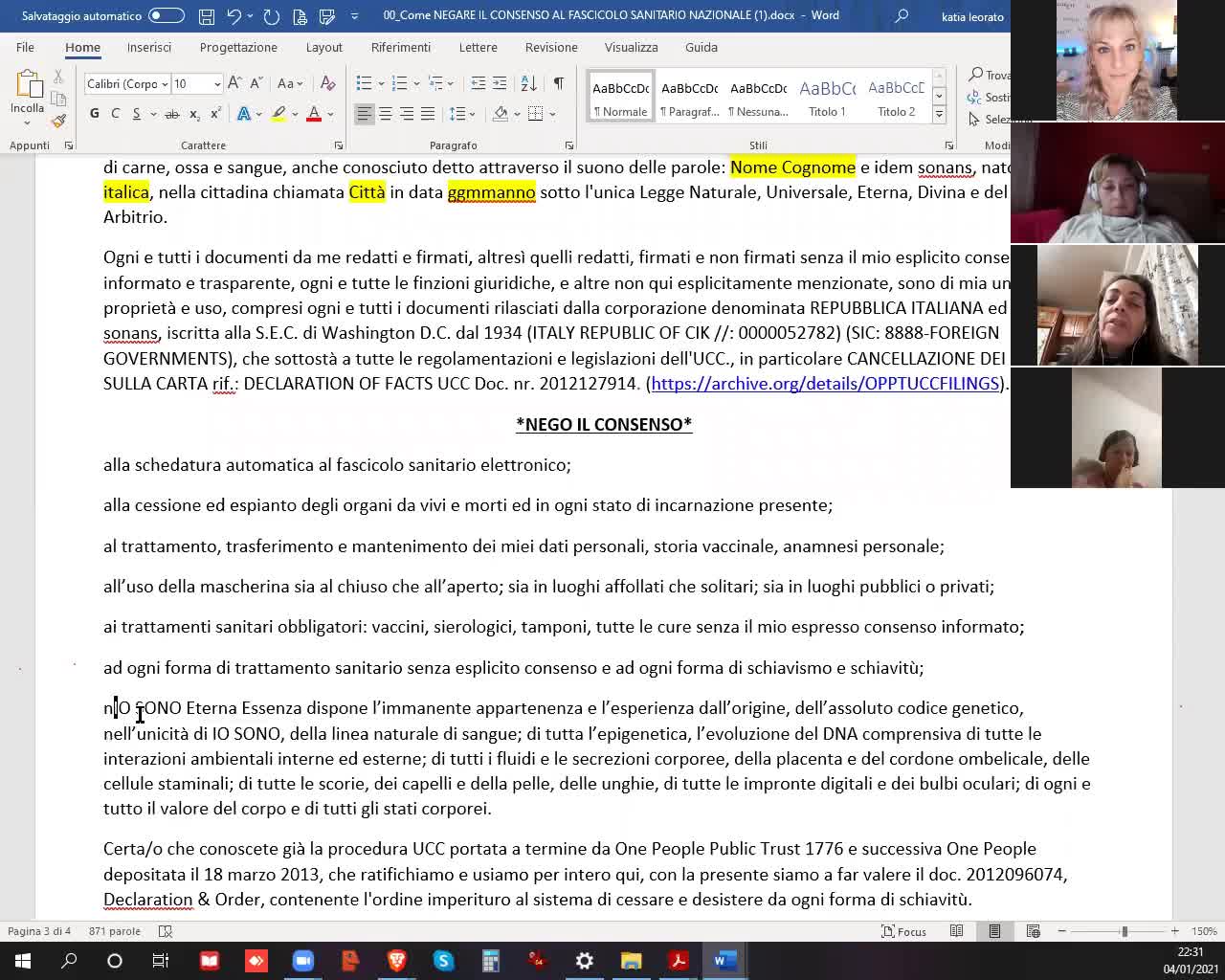Toggle Show paragraph marks (¶)
The width and height of the screenshot is (1225, 980).
pyautogui.click(x=558, y=83)
